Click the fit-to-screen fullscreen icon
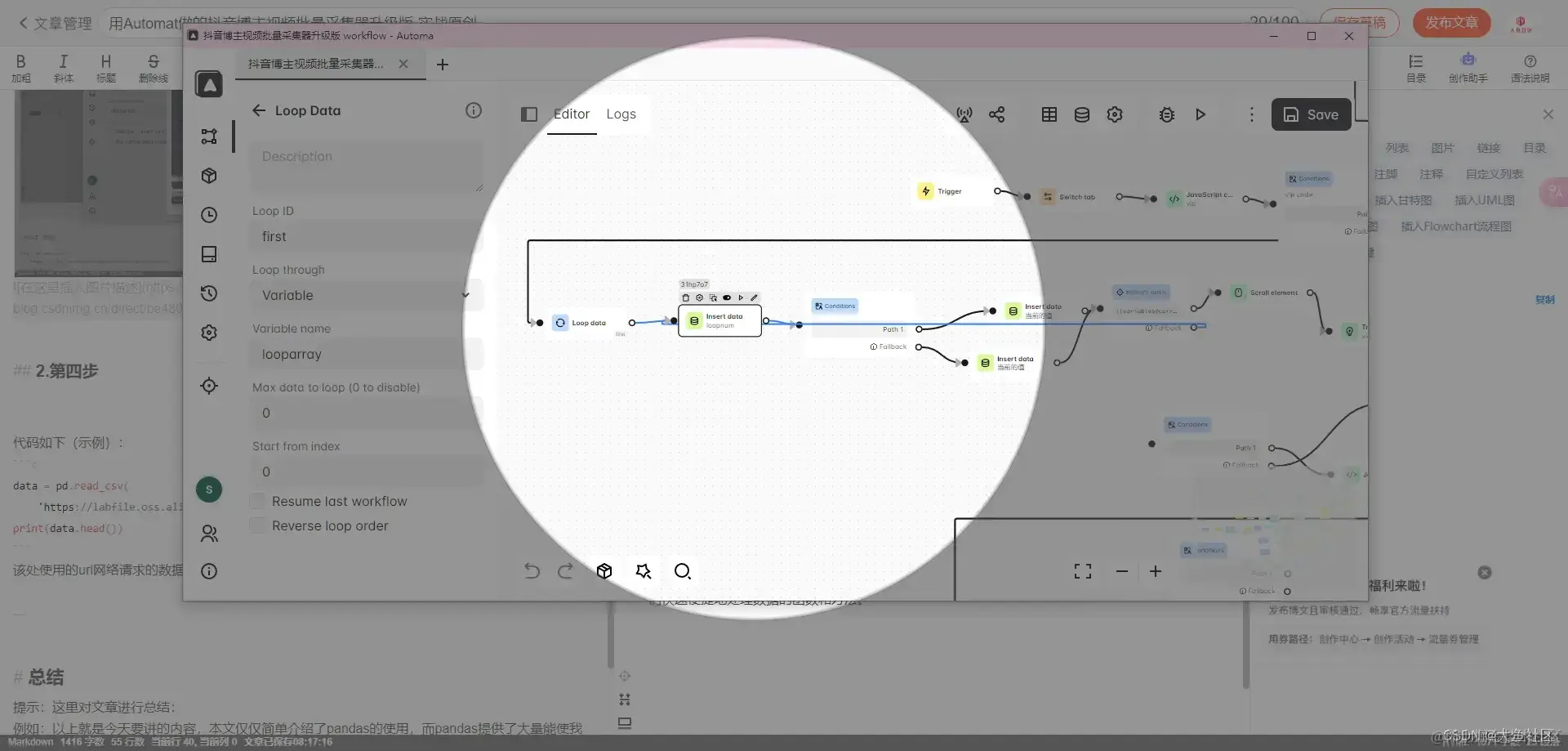The height and width of the screenshot is (751, 1568). 1083,571
